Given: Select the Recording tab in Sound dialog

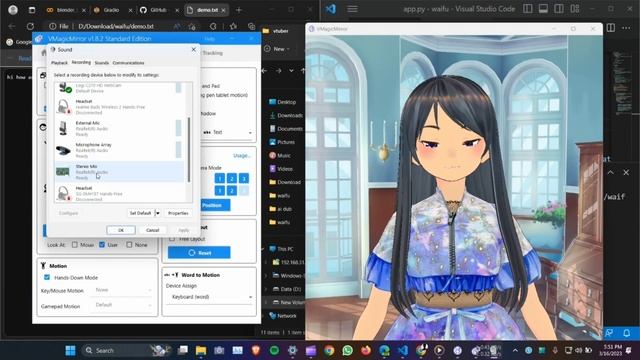Looking at the screenshot, I should 81,62.
